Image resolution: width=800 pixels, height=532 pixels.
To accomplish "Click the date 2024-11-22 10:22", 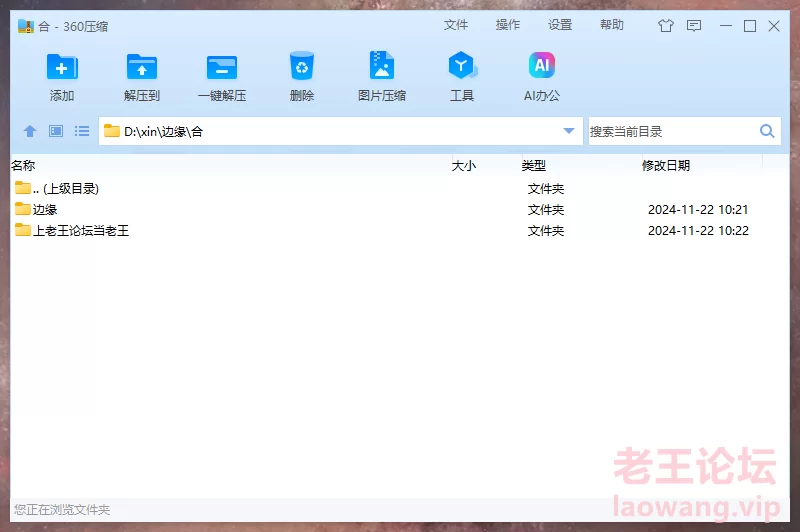I will point(698,231).
